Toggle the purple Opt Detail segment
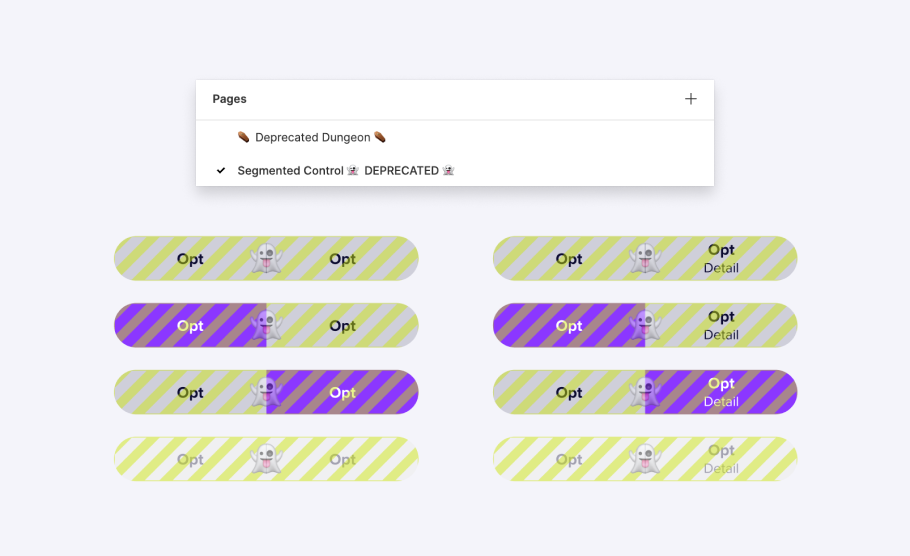This screenshot has width=910, height=556. click(x=721, y=392)
